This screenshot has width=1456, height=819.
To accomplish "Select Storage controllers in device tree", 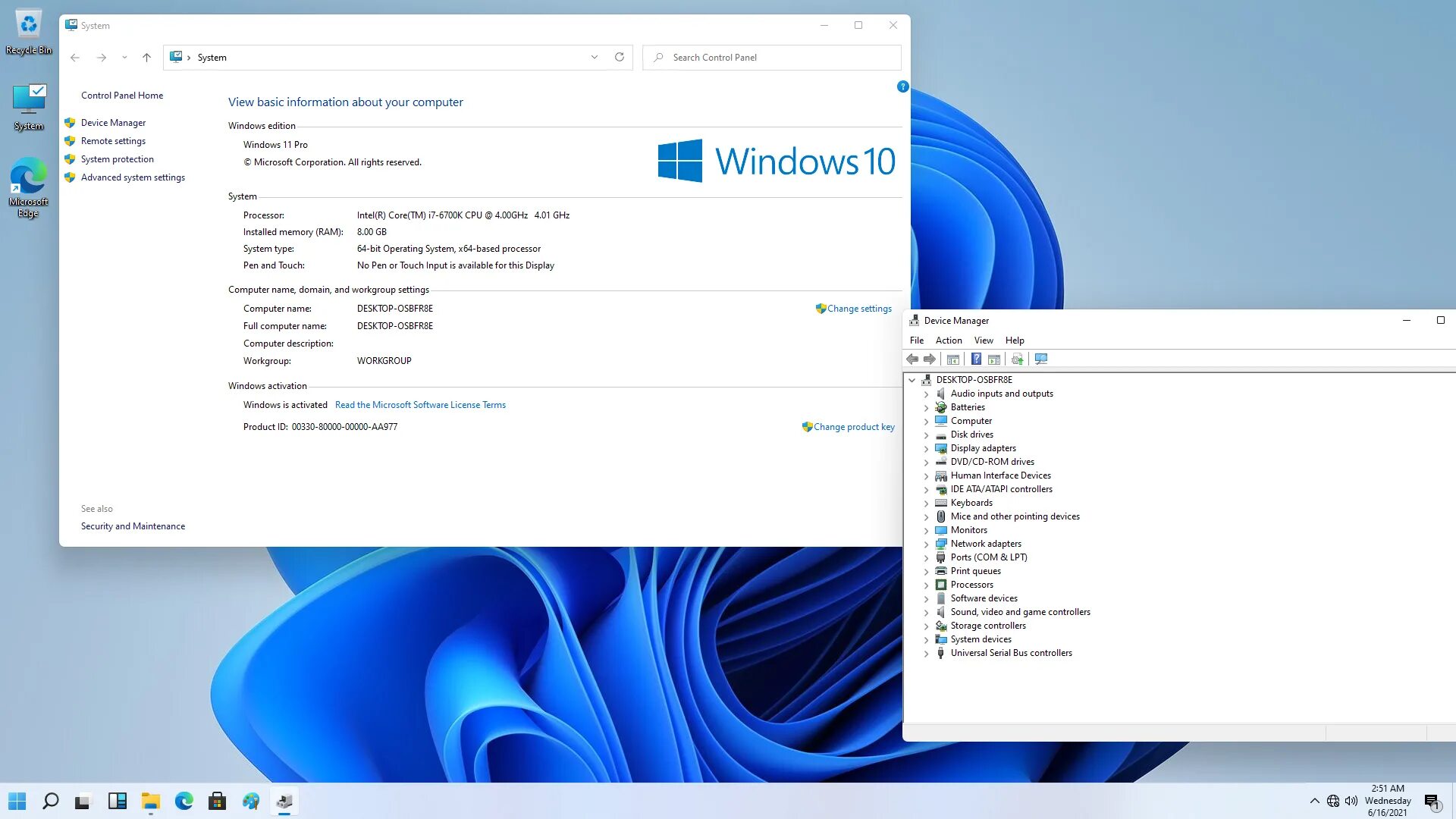I will coord(988,626).
